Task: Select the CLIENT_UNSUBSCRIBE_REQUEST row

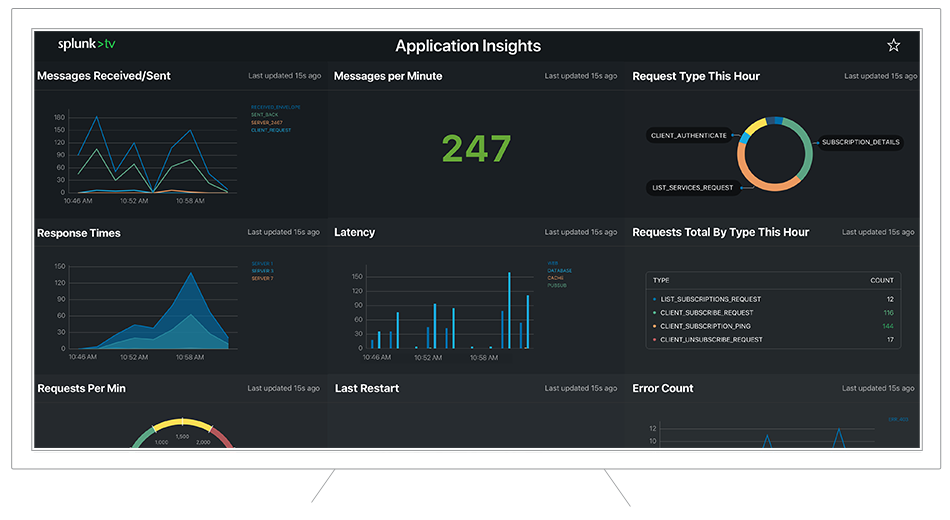Action: 773,339
